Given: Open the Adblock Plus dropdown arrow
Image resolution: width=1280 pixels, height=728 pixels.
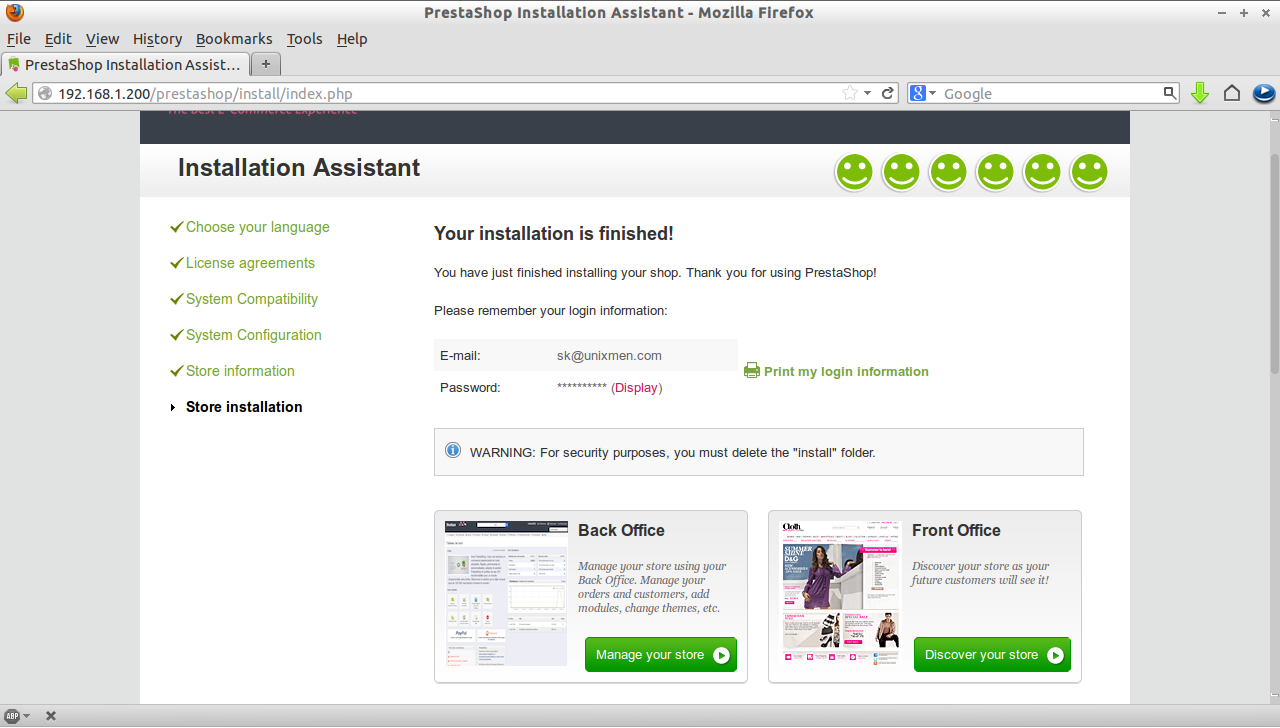Looking at the screenshot, I should (26, 716).
